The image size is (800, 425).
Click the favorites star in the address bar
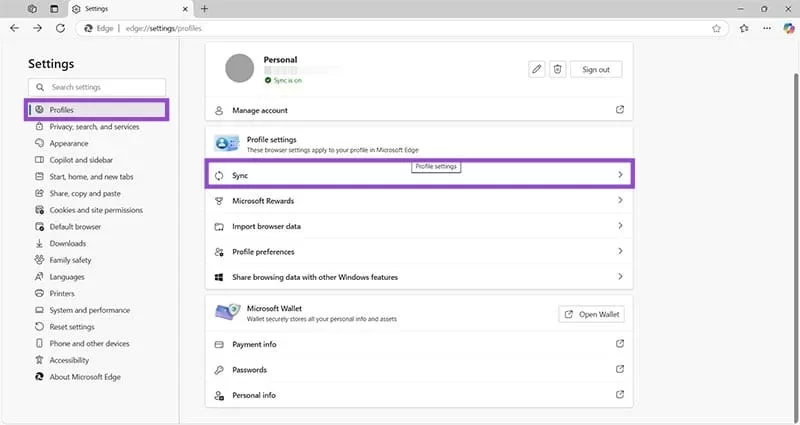[716, 29]
